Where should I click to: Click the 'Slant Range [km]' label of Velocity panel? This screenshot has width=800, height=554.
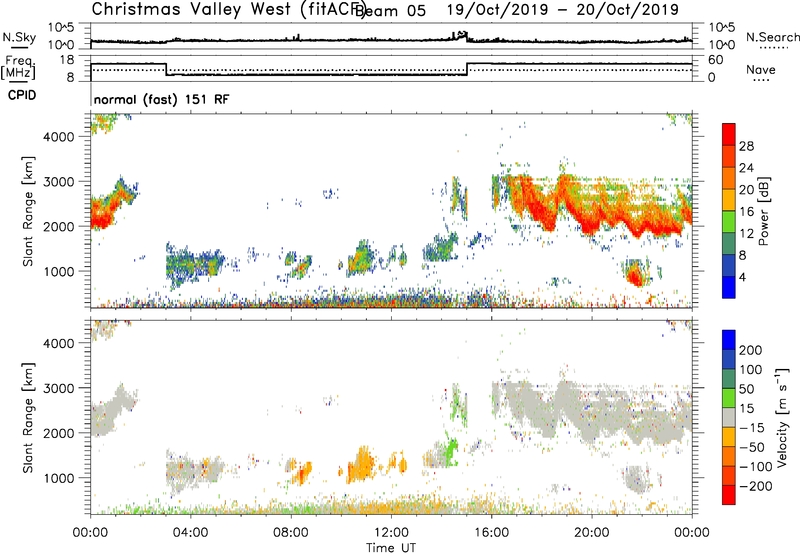pyautogui.click(x=28, y=417)
